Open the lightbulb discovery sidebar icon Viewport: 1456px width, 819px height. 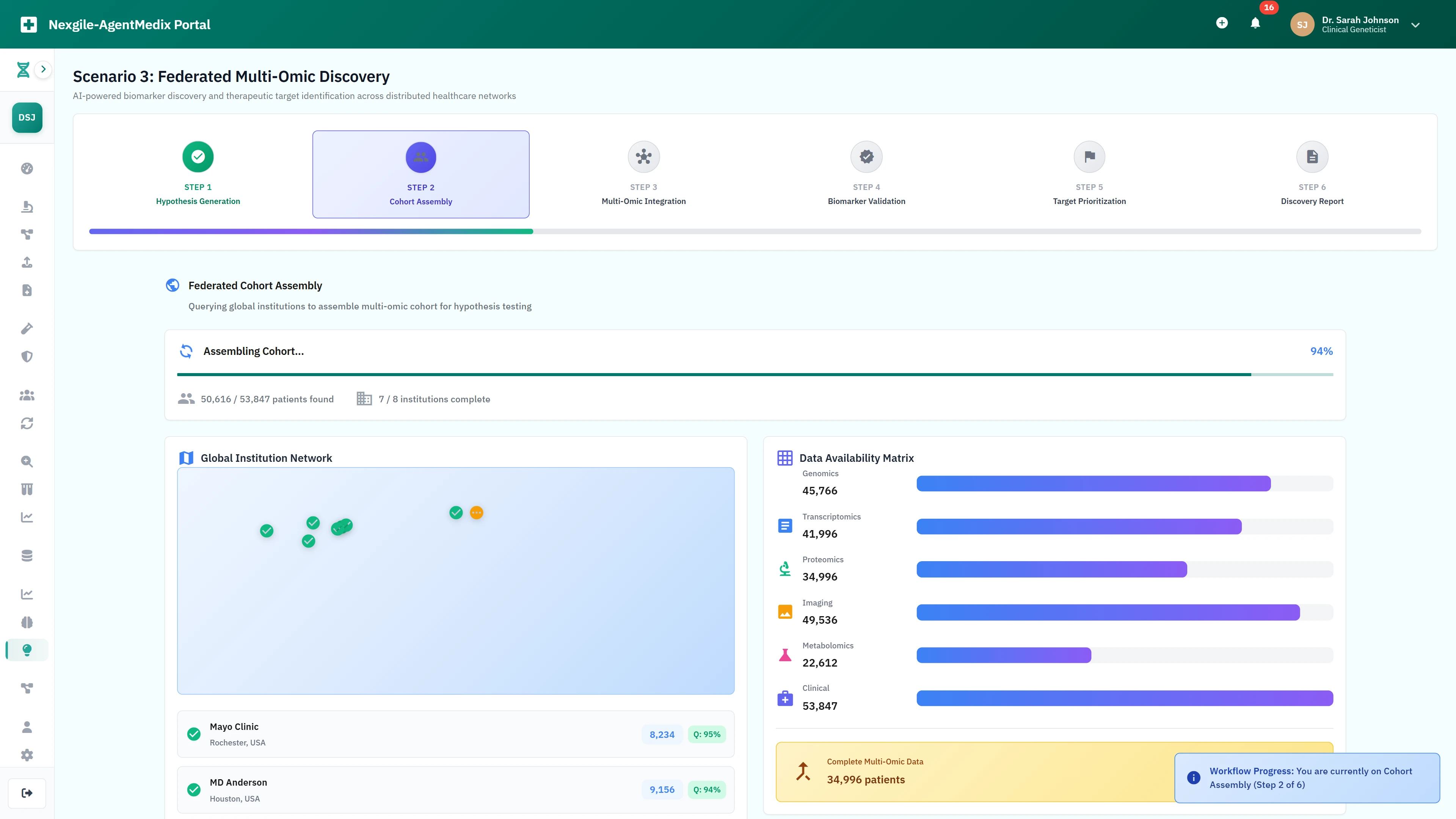pos(27,650)
